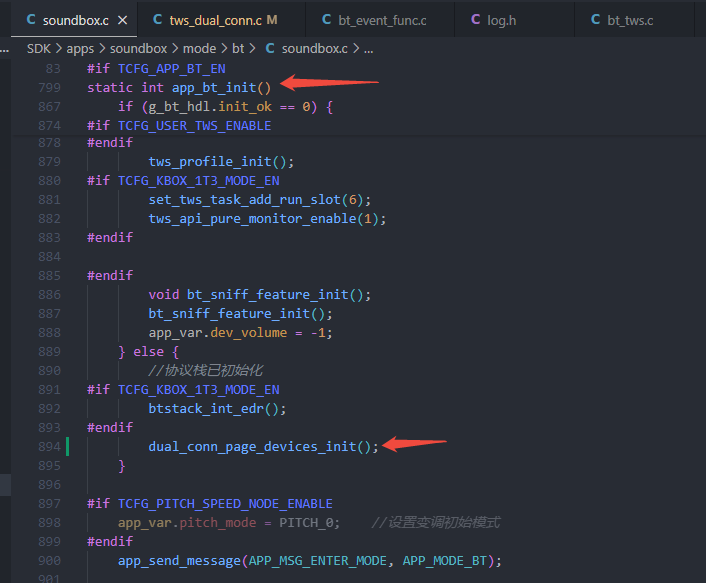The height and width of the screenshot is (583, 706).
Task: Click on tws_profile_init call
Action: (210, 162)
